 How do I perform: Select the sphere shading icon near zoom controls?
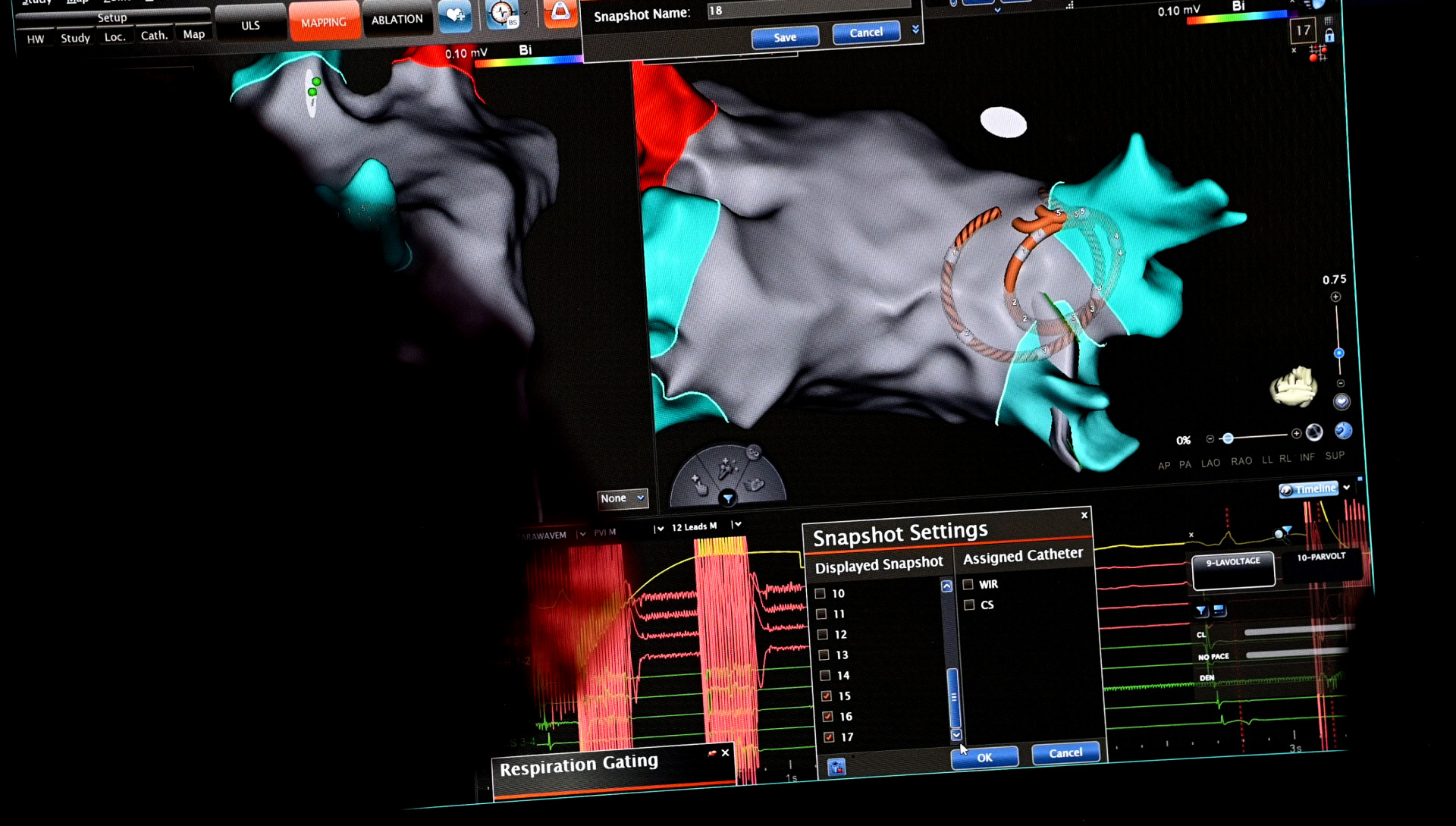(x=1314, y=432)
